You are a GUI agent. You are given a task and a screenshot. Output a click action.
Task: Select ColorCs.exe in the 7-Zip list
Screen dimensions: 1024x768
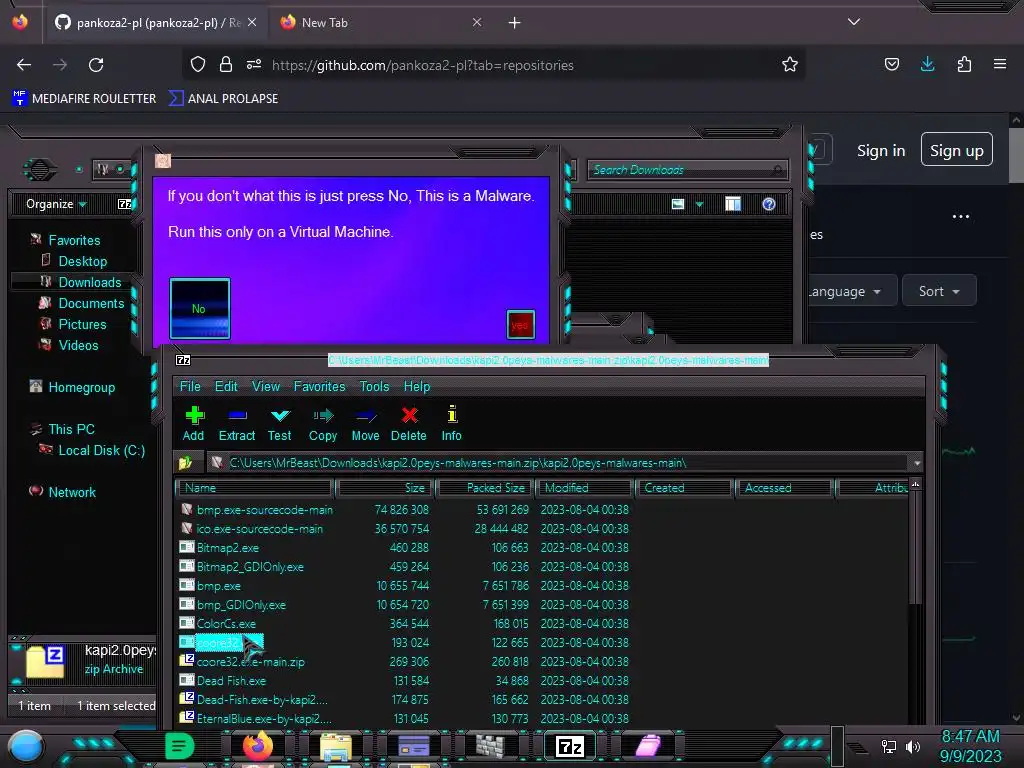[x=226, y=623]
